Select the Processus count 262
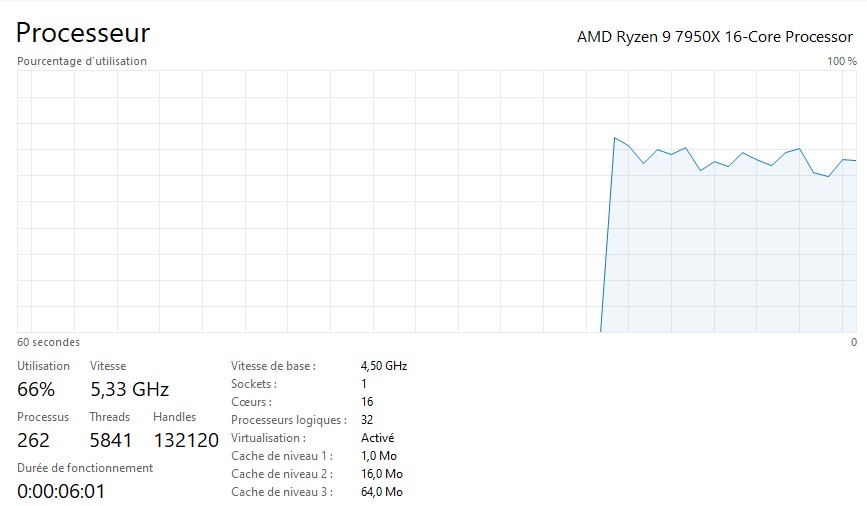 click(33, 440)
